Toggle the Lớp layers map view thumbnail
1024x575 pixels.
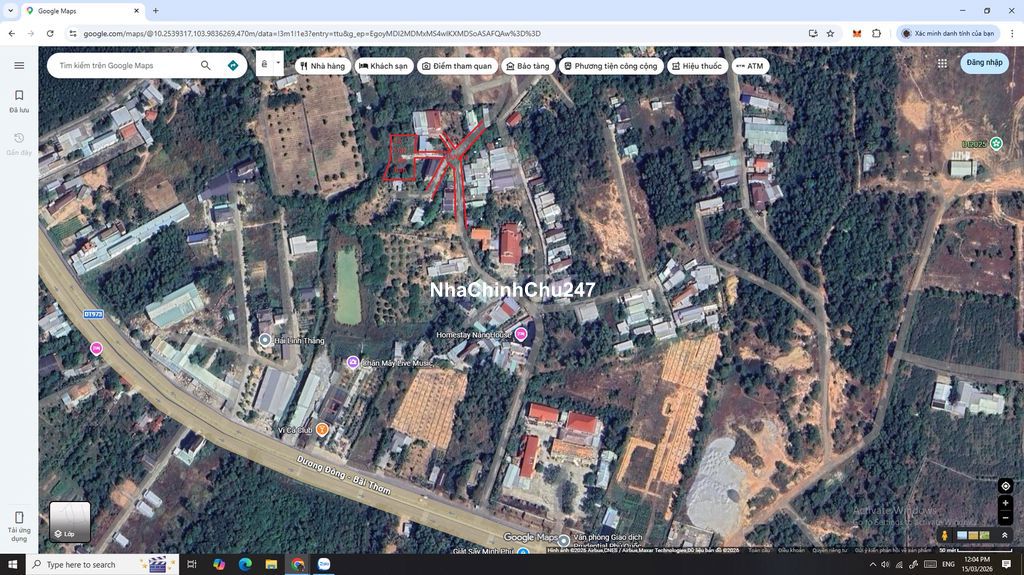(70, 521)
